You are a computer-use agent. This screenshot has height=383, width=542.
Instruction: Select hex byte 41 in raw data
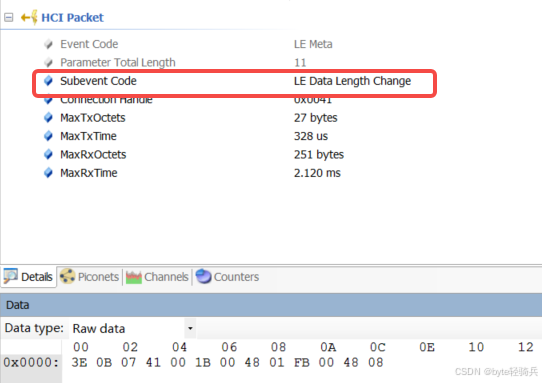coord(153,362)
